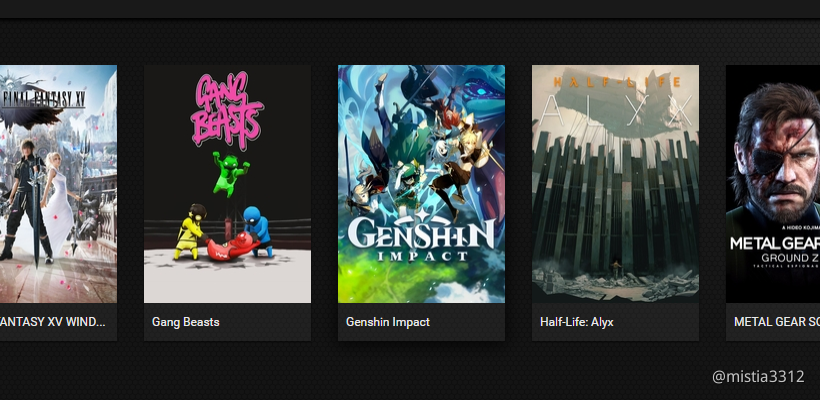Select the Final Fantasy XV cover thumbnail
Image resolution: width=820 pixels, height=400 pixels.
[x=58, y=184]
